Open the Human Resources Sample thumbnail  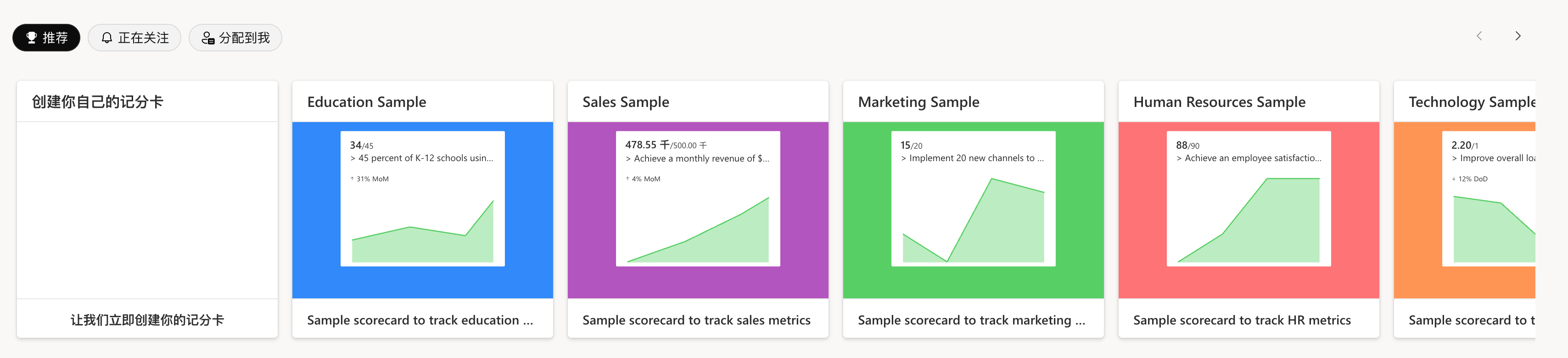click(x=1249, y=199)
